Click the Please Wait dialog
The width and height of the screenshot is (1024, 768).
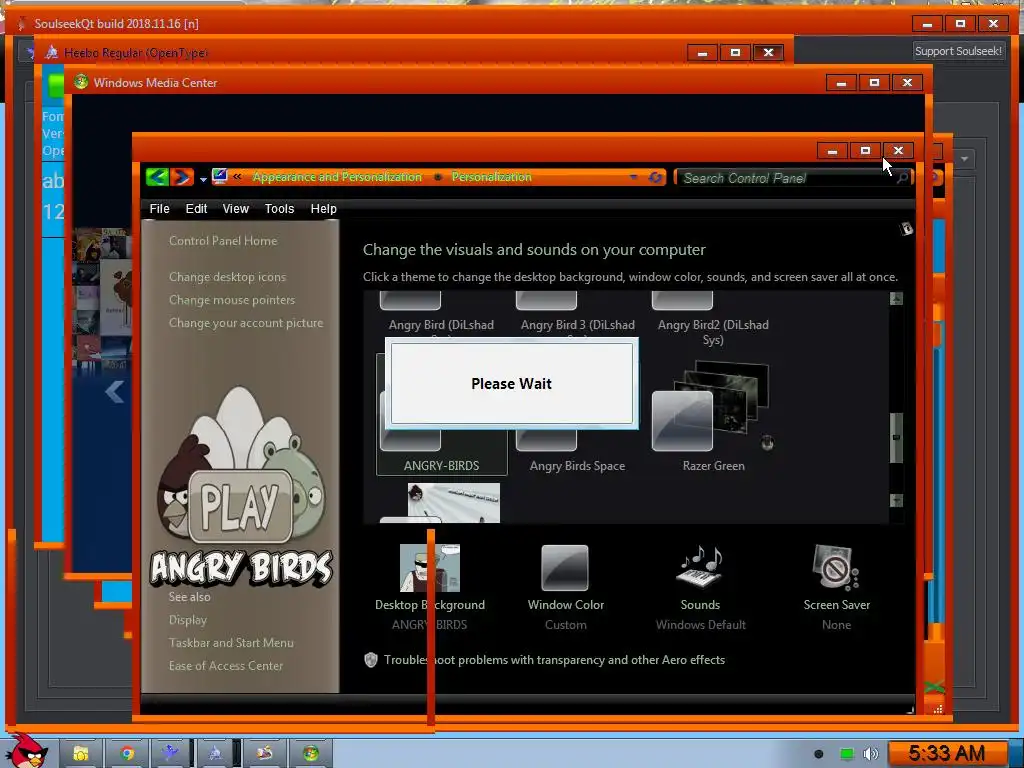click(511, 383)
